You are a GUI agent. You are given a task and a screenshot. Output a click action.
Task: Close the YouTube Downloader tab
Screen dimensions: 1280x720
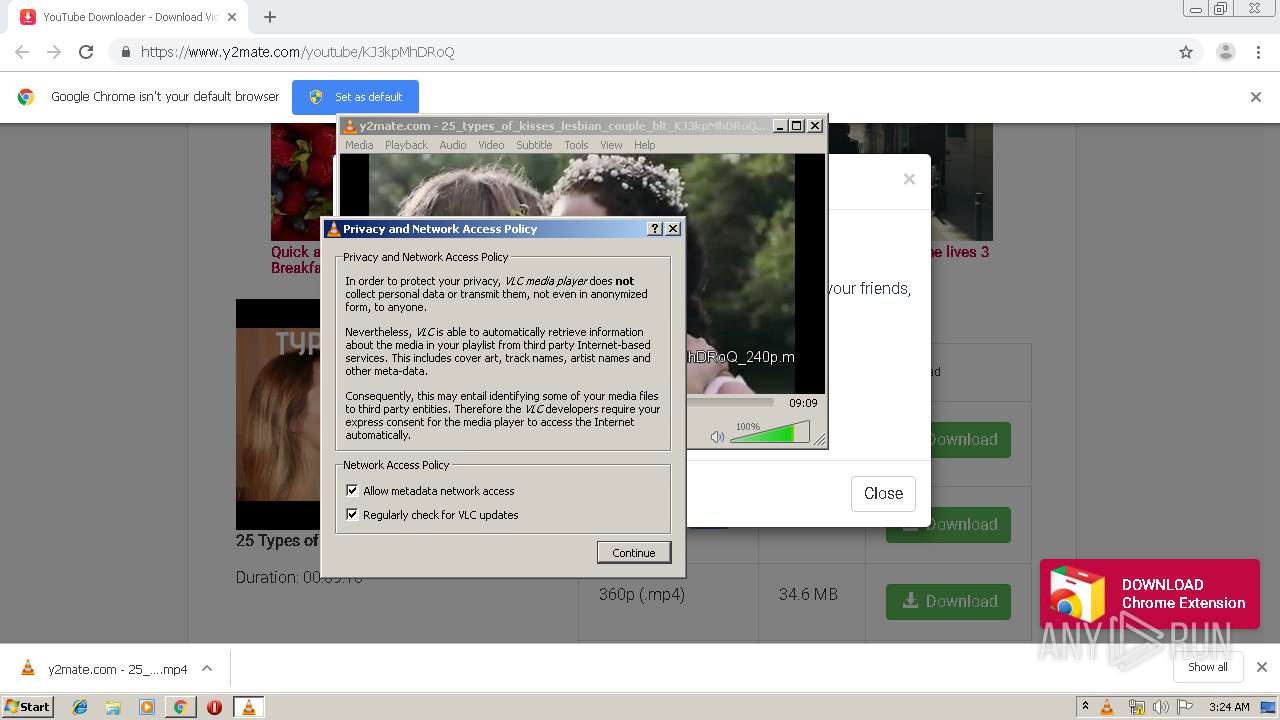233,17
